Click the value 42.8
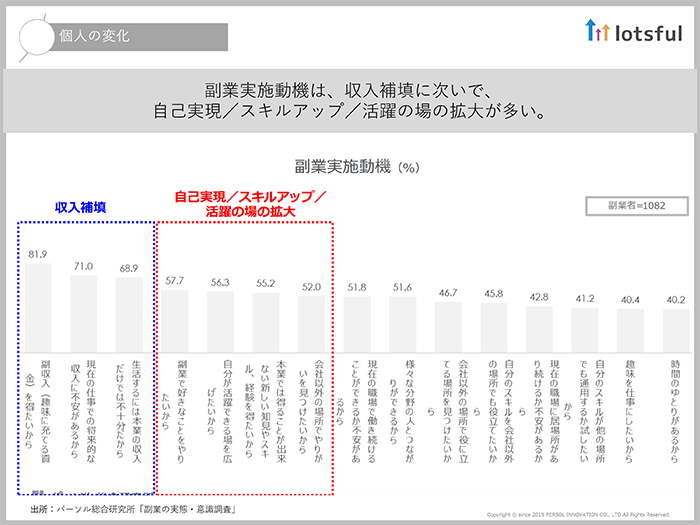This screenshot has width=700, height=525. tap(539, 297)
